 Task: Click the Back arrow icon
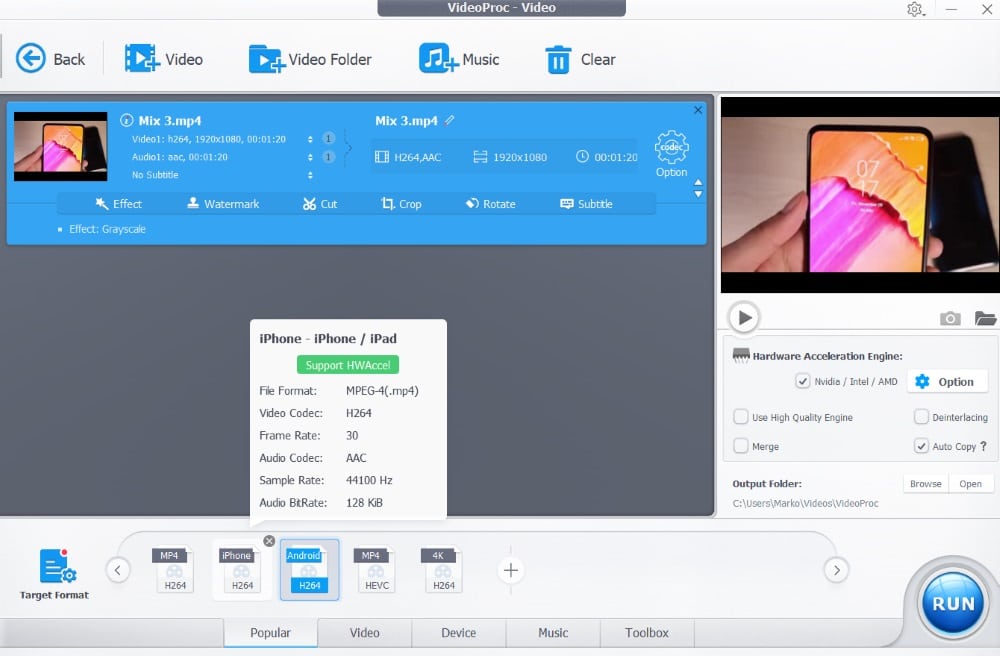point(31,59)
